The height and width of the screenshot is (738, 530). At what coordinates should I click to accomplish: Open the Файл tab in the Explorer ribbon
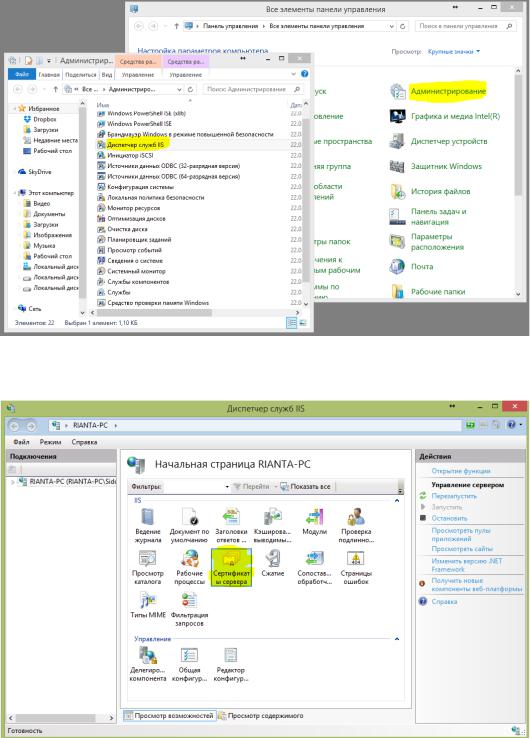coord(22,74)
